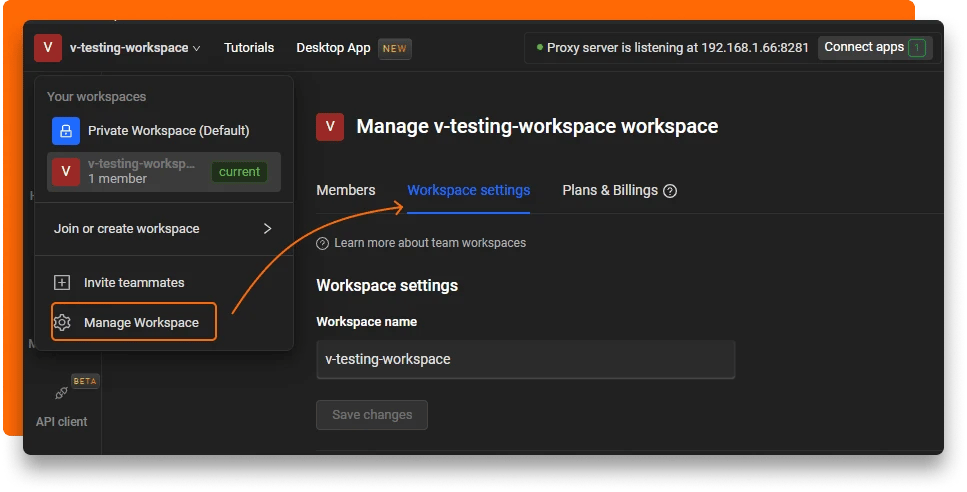This screenshot has height=492, width=967.
Task: Click the Save changes button
Action: click(372, 415)
